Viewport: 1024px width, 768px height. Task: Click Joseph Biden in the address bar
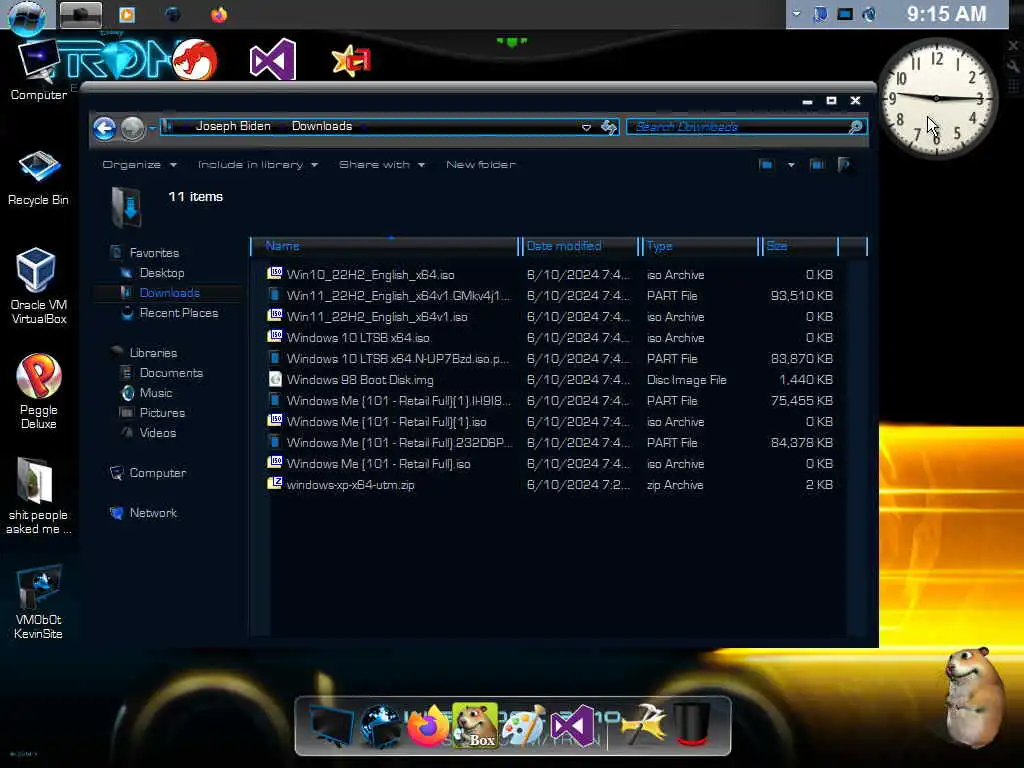(x=233, y=126)
